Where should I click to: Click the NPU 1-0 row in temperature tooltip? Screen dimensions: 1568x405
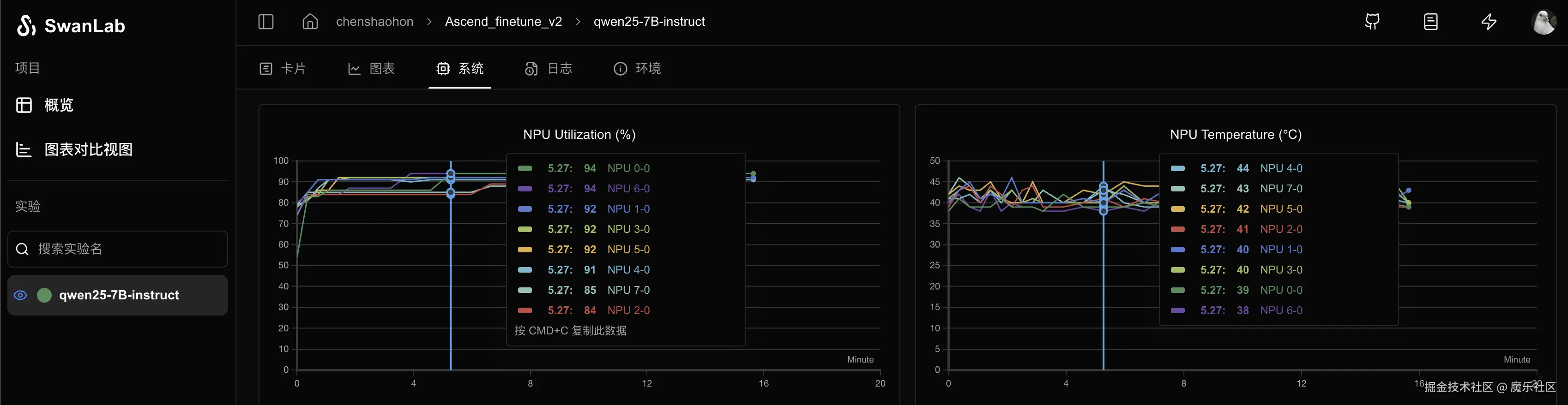pos(1236,250)
